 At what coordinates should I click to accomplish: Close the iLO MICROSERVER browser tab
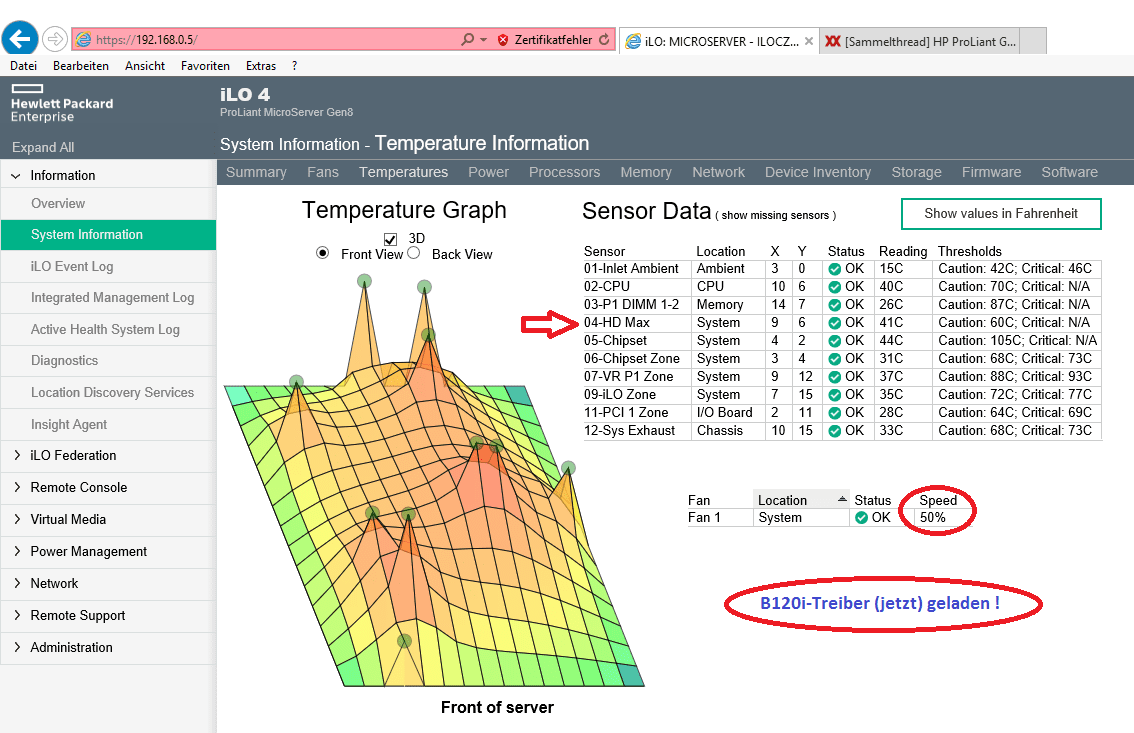tap(809, 41)
